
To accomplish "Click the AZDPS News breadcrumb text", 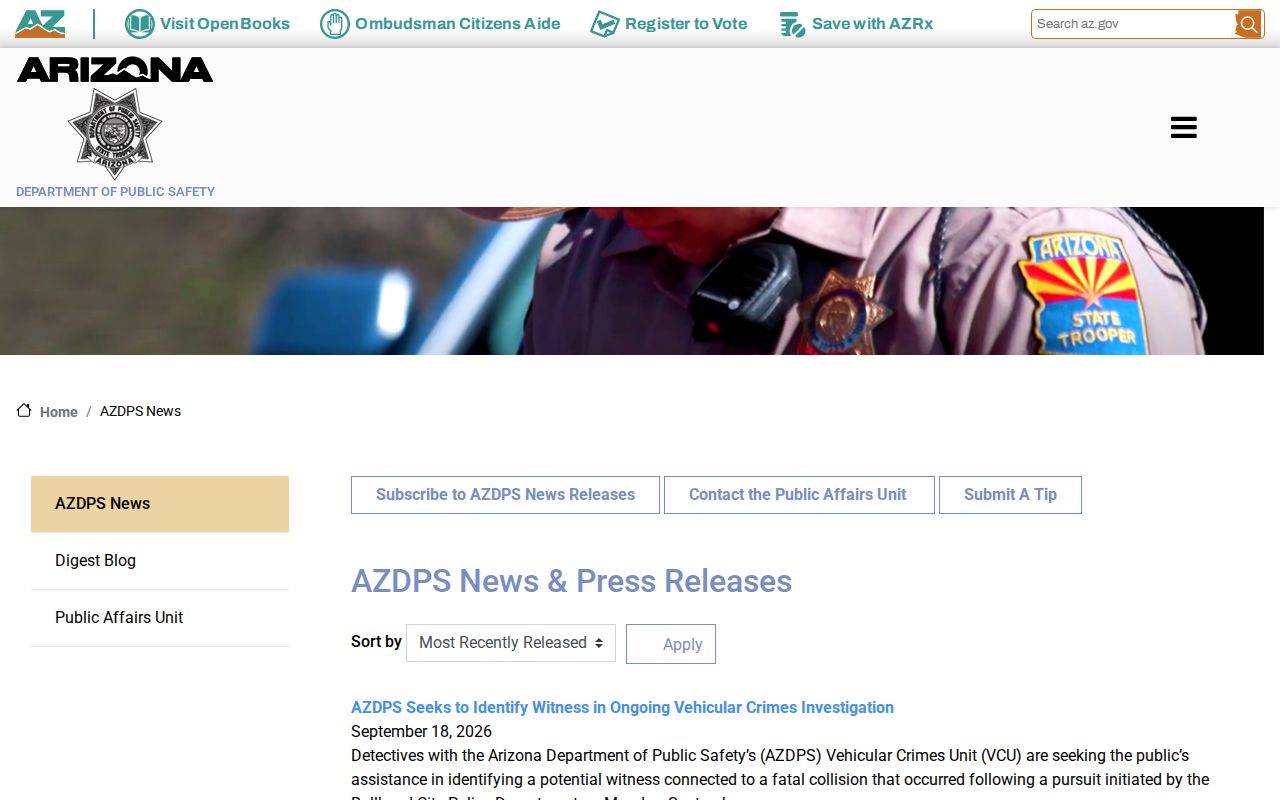I will pyautogui.click(x=140, y=411).
